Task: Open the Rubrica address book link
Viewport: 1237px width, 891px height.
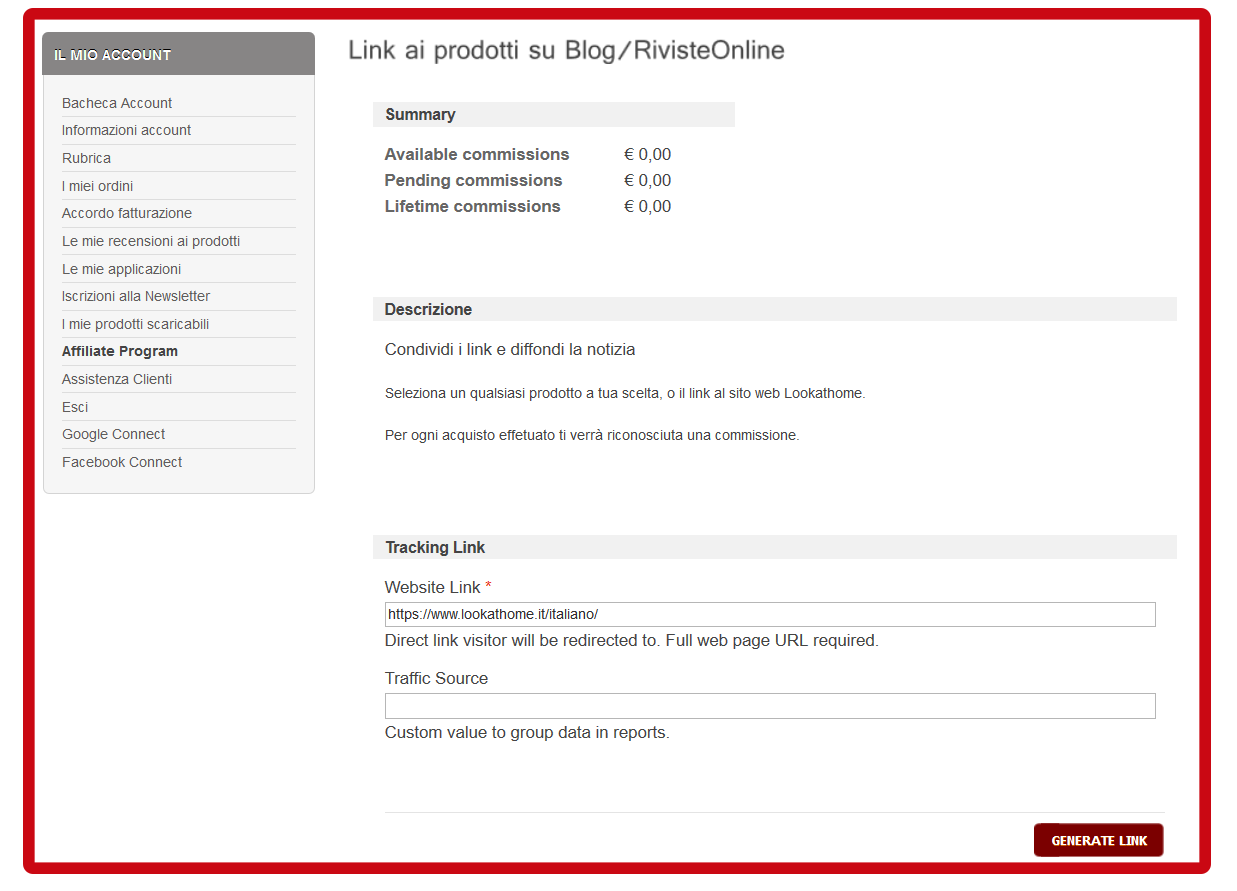Action: coord(86,158)
